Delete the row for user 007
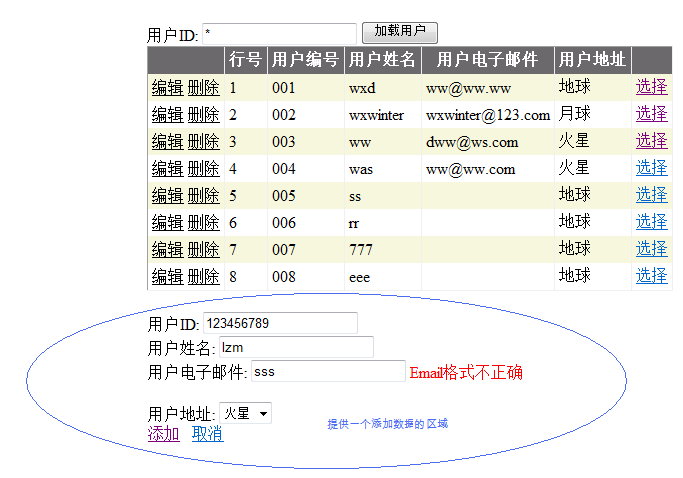Image resolution: width=683 pixels, height=478 pixels. pyautogui.click(x=204, y=250)
